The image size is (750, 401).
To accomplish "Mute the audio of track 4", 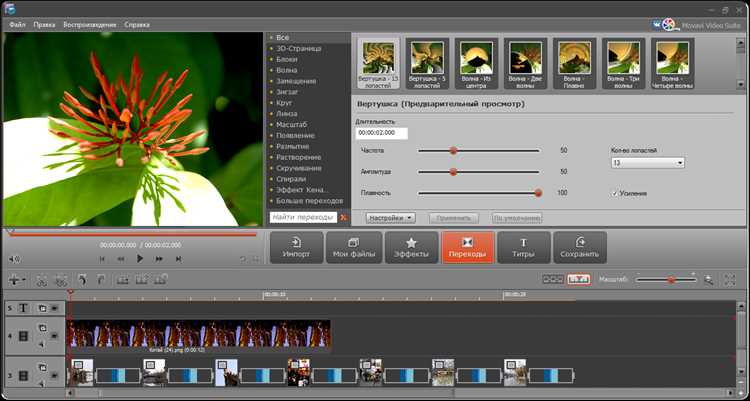I will coord(42,344).
